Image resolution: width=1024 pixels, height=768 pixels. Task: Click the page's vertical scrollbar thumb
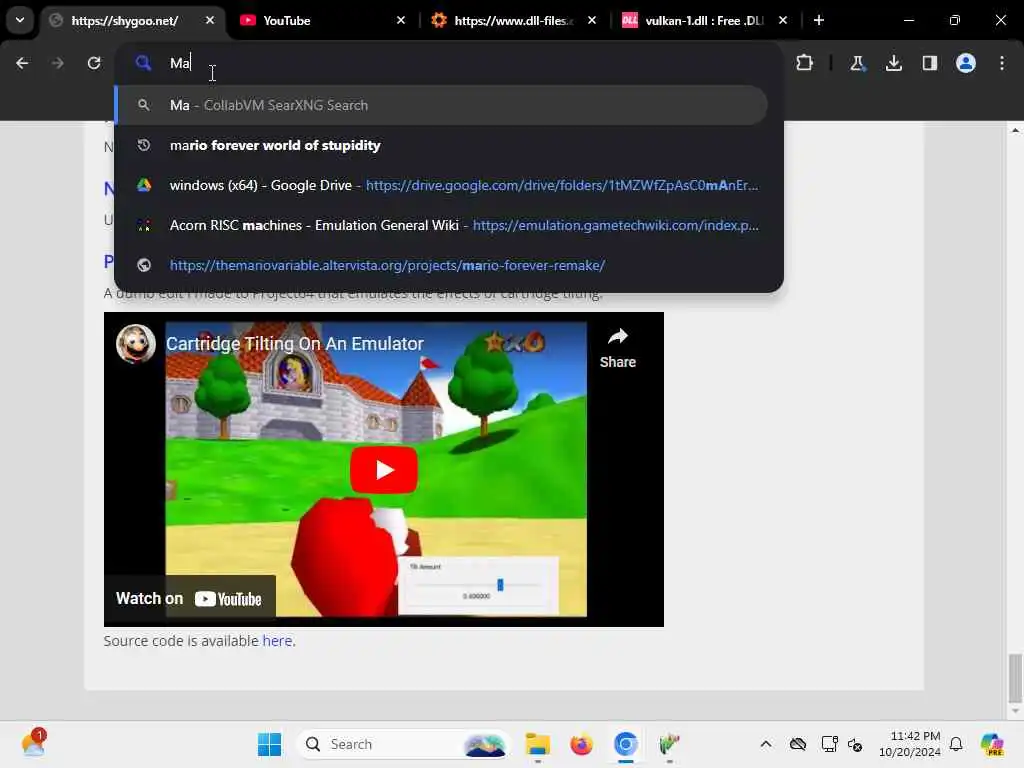[x=1015, y=677]
